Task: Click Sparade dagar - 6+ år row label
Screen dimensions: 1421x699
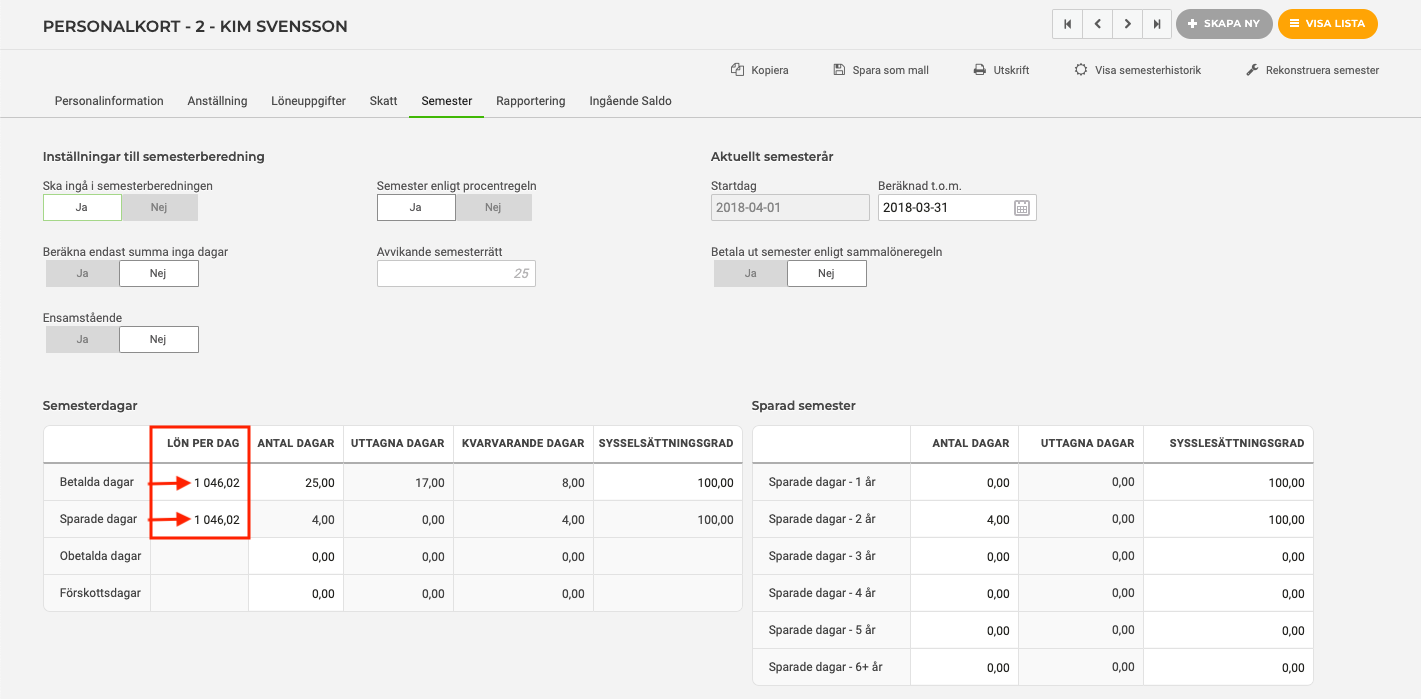Action: pyautogui.click(x=825, y=667)
